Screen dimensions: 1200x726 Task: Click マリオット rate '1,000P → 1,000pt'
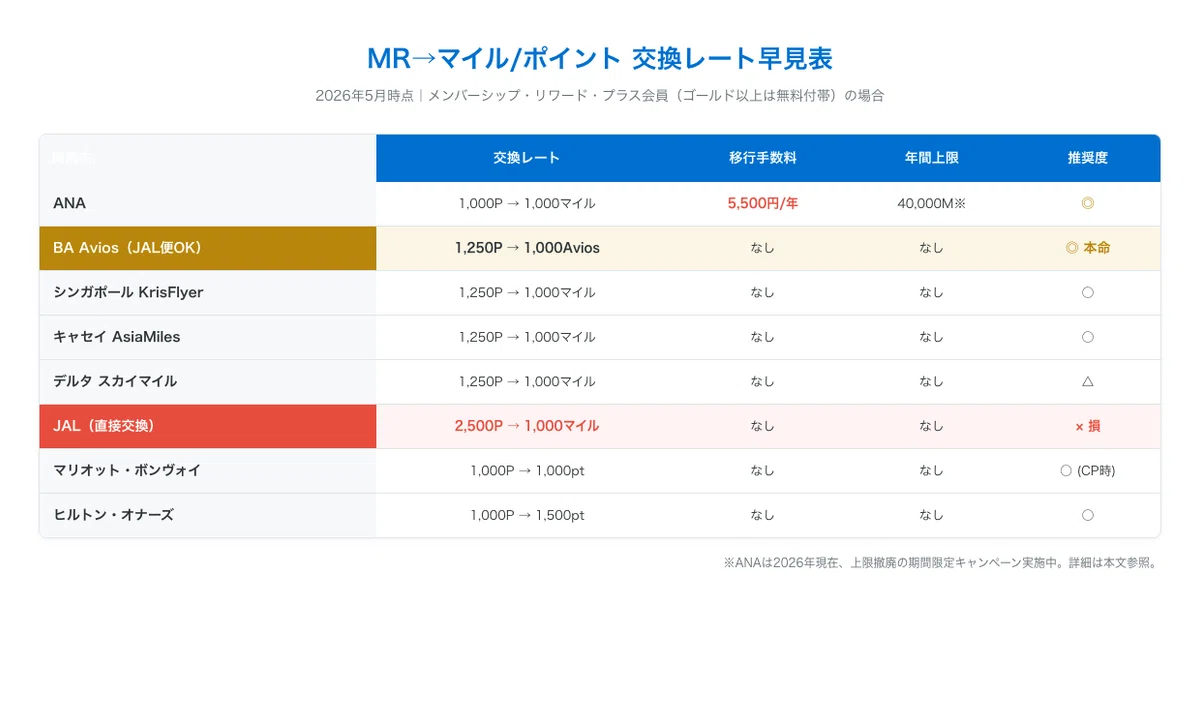point(527,470)
